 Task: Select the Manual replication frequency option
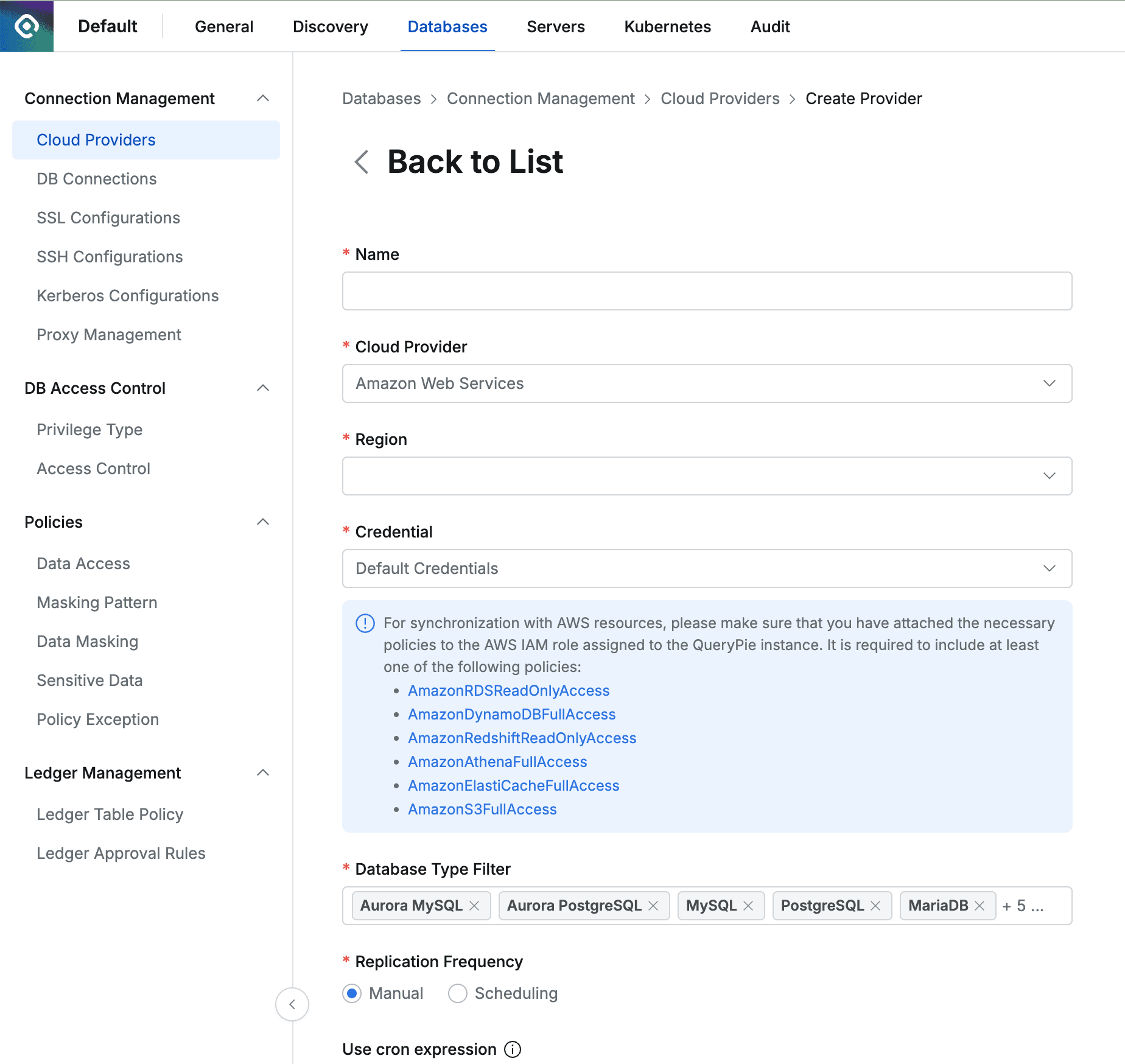[351, 993]
